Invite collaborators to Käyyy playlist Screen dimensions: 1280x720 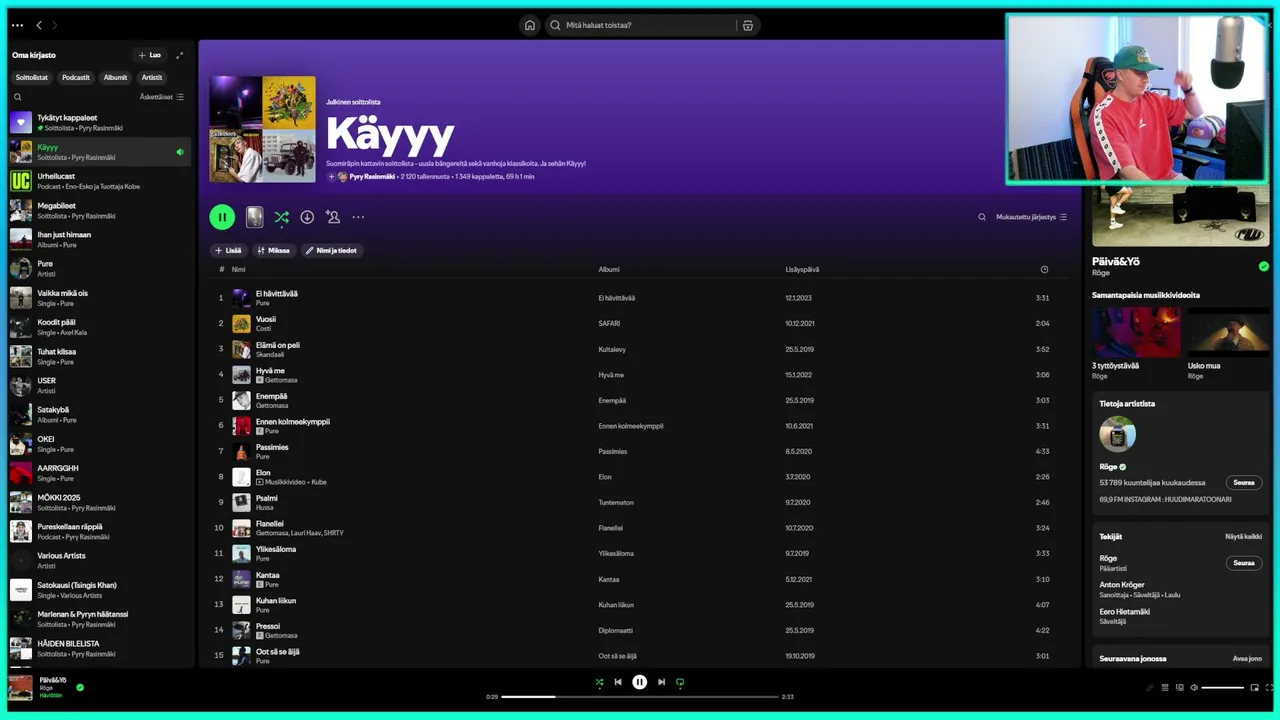coord(333,217)
